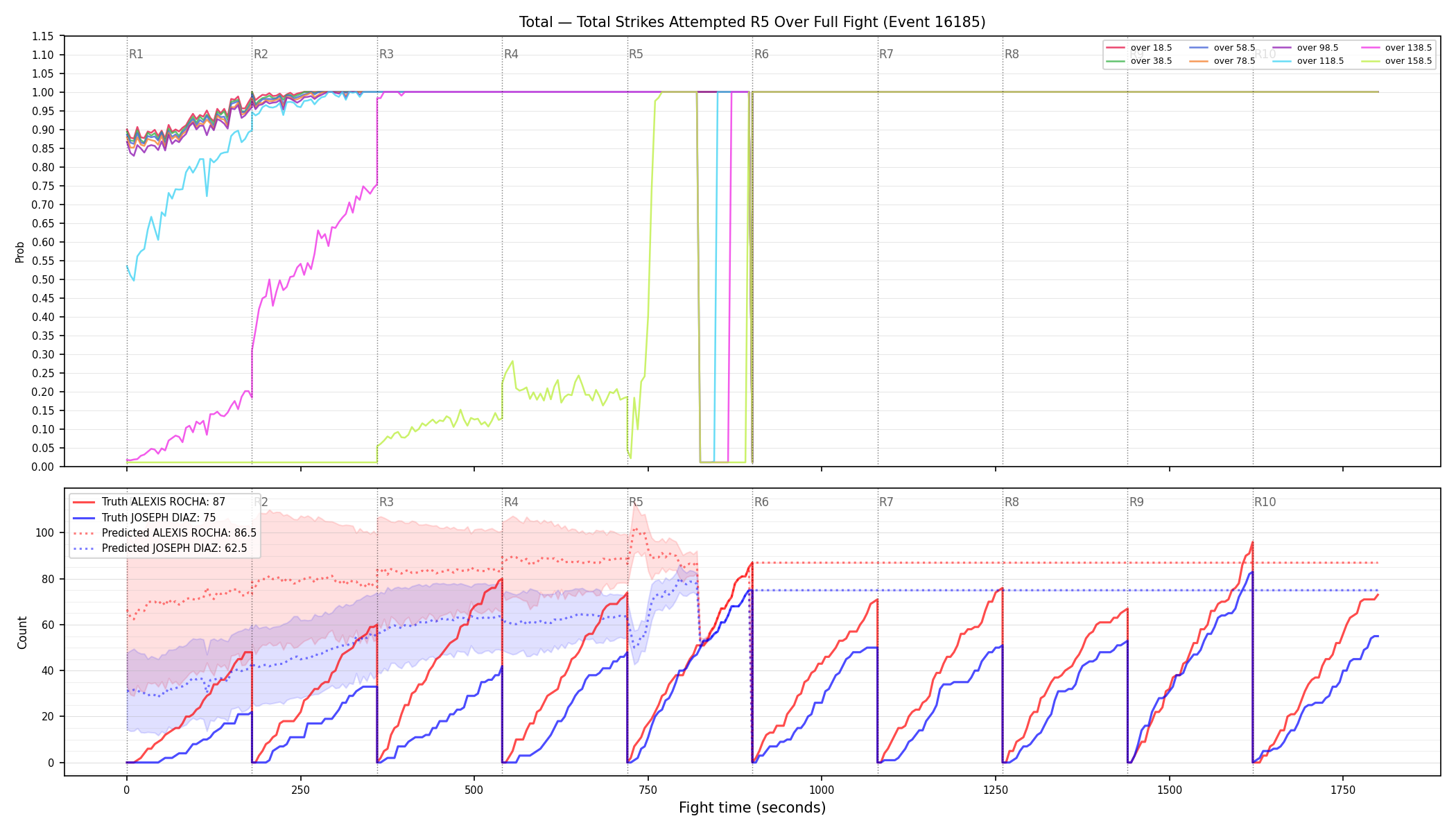
Task: Click the R9 label in the count chart
Action: coord(1136,502)
